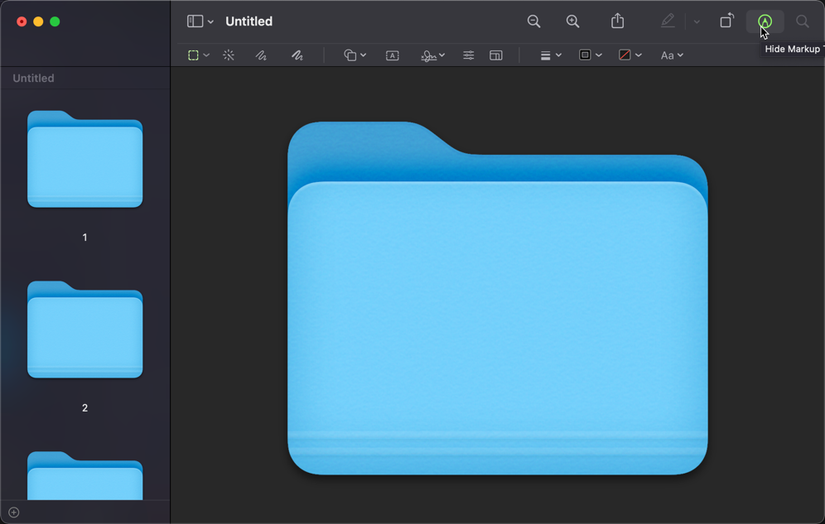Toggle the sidebar view button
The height and width of the screenshot is (524, 825).
(x=195, y=21)
